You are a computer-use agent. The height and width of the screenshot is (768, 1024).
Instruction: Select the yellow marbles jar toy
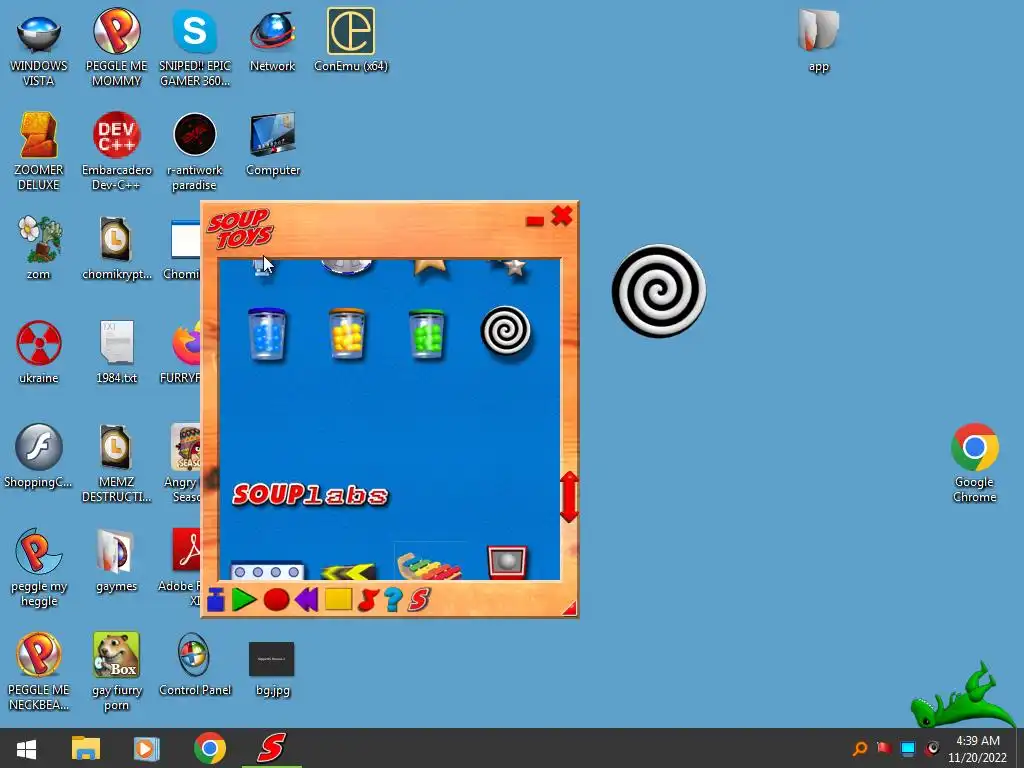pyautogui.click(x=347, y=334)
